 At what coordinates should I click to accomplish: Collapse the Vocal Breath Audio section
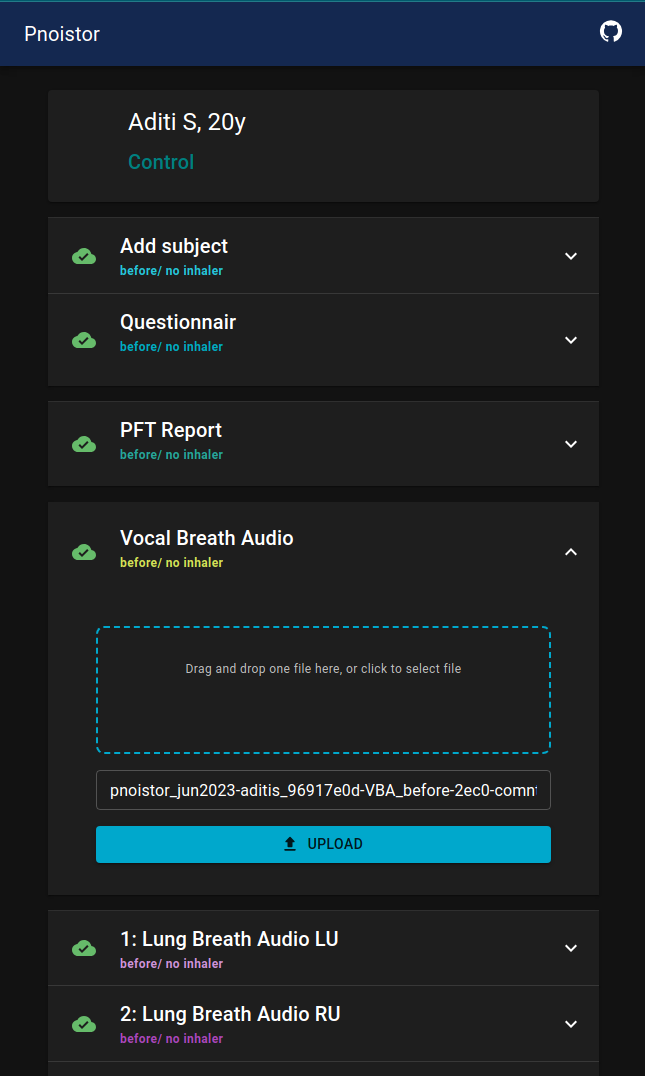click(571, 552)
